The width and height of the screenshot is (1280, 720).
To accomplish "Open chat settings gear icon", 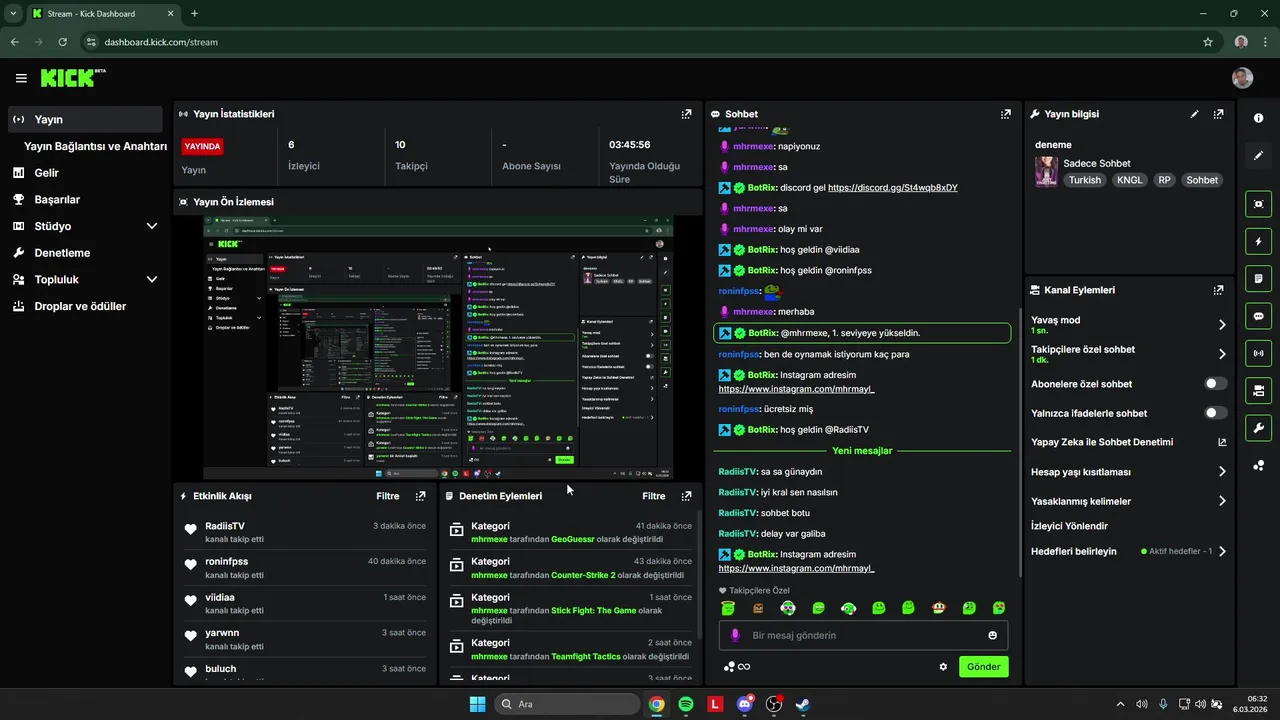I will point(943,667).
